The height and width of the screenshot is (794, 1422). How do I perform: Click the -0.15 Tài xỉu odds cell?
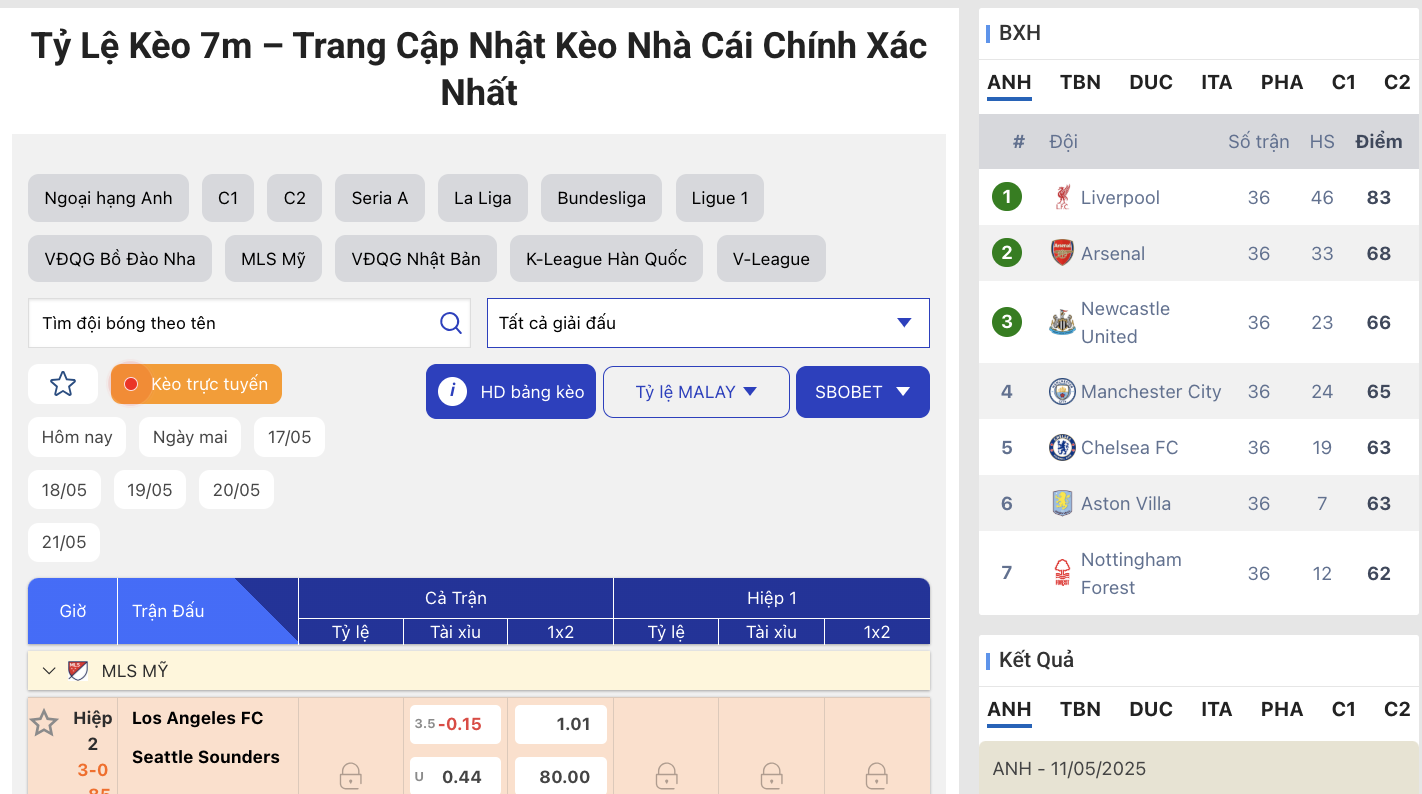(455, 724)
